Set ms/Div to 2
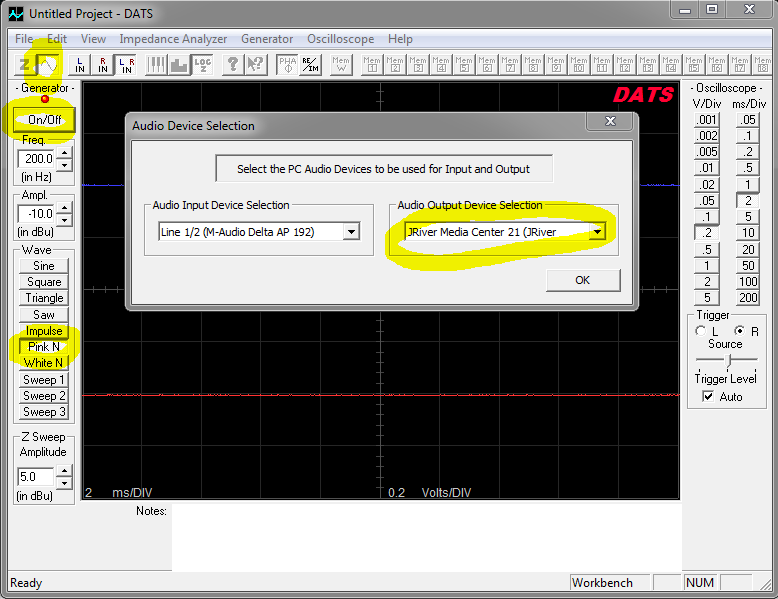This screenshot has width=778, height=599. (748, 200)
